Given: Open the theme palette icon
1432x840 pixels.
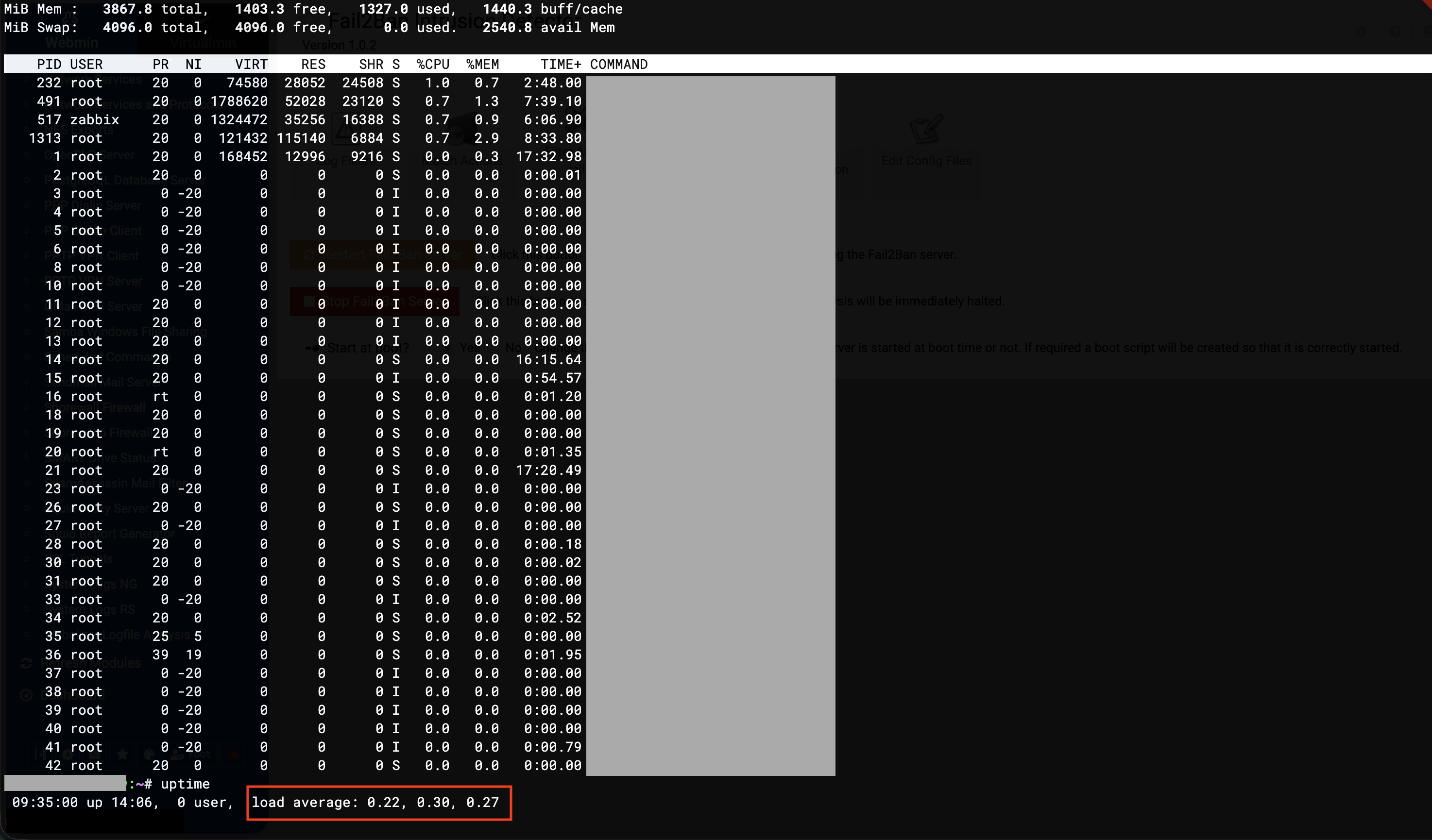Looking at the screenshot, I should tap(149, 754).
